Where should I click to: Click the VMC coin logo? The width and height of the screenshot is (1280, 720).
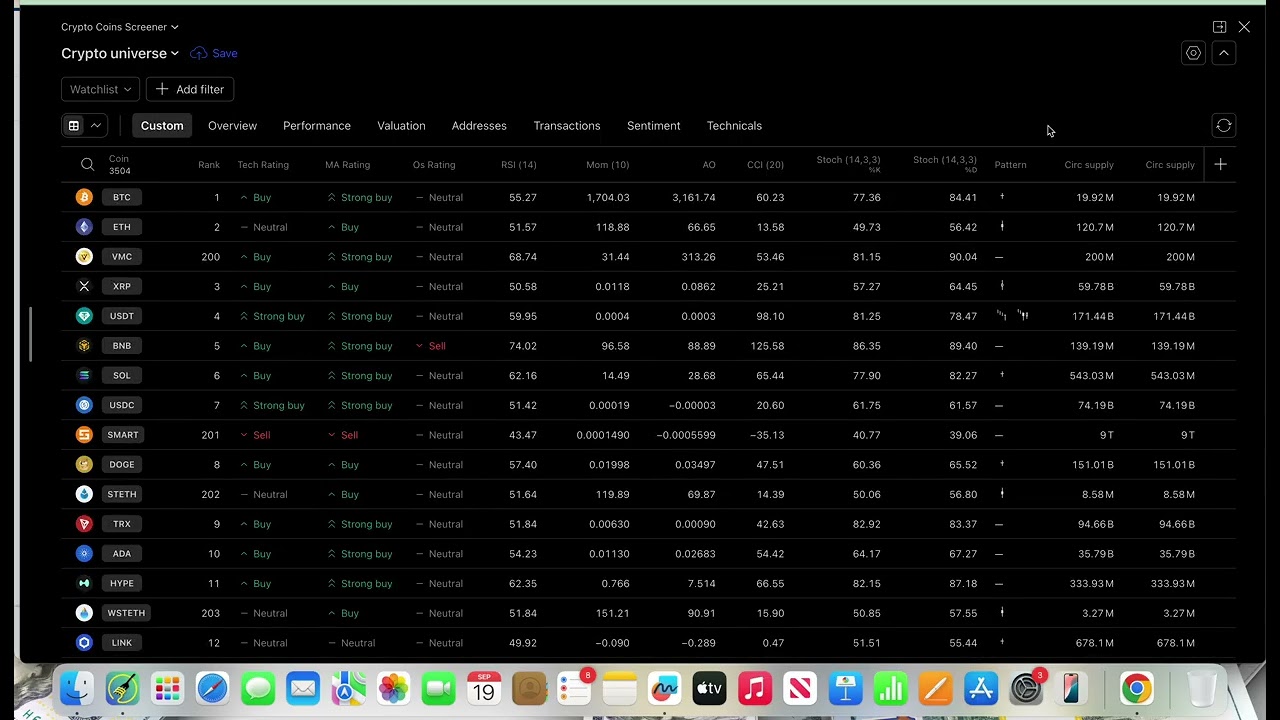tap(84, 257)
